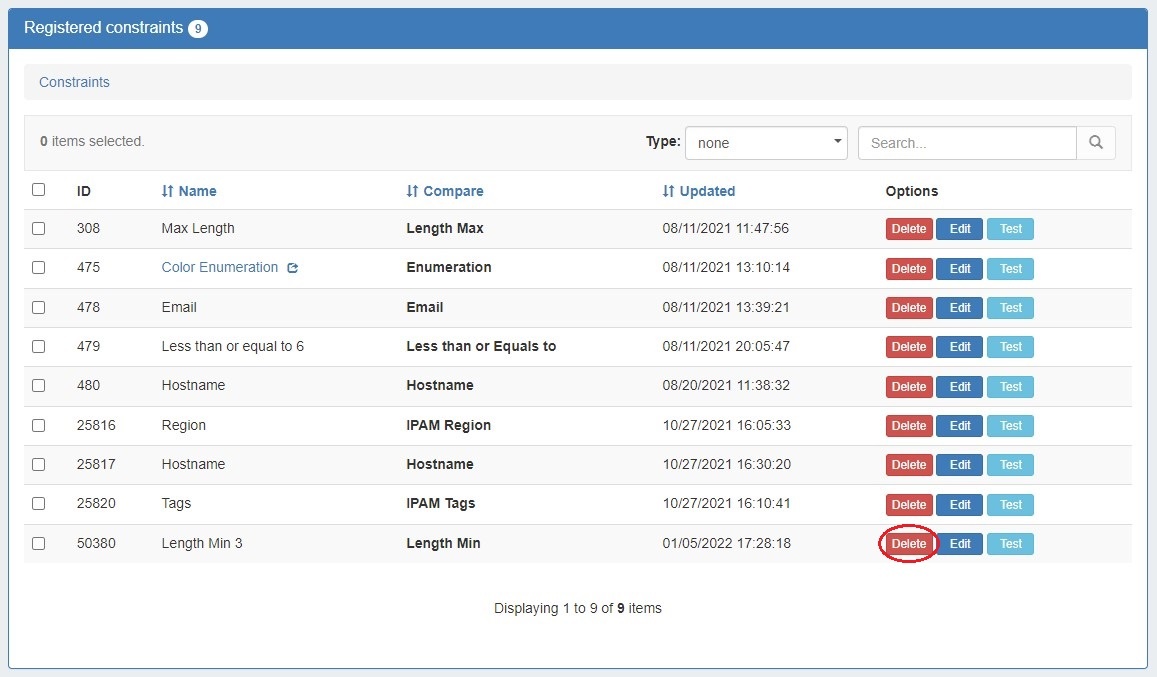Delete the Length Min 3 constraint

[908, 544]
